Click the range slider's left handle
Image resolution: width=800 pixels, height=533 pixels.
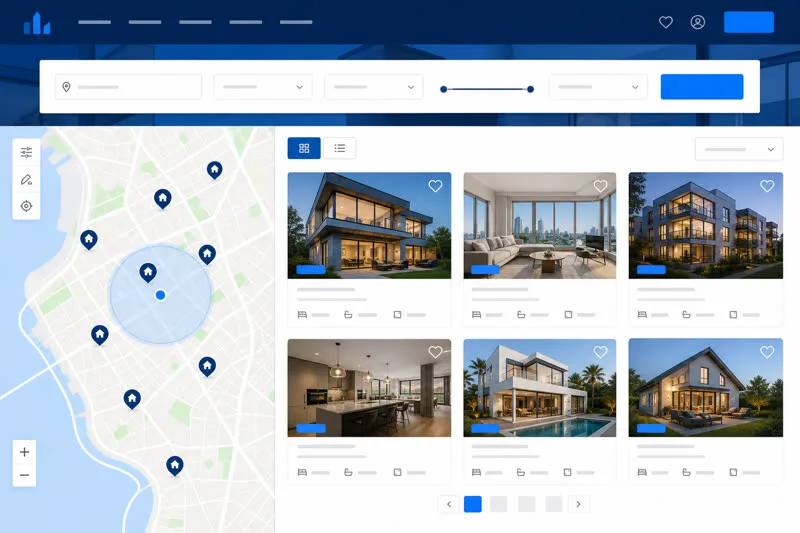tap(443, 89)
